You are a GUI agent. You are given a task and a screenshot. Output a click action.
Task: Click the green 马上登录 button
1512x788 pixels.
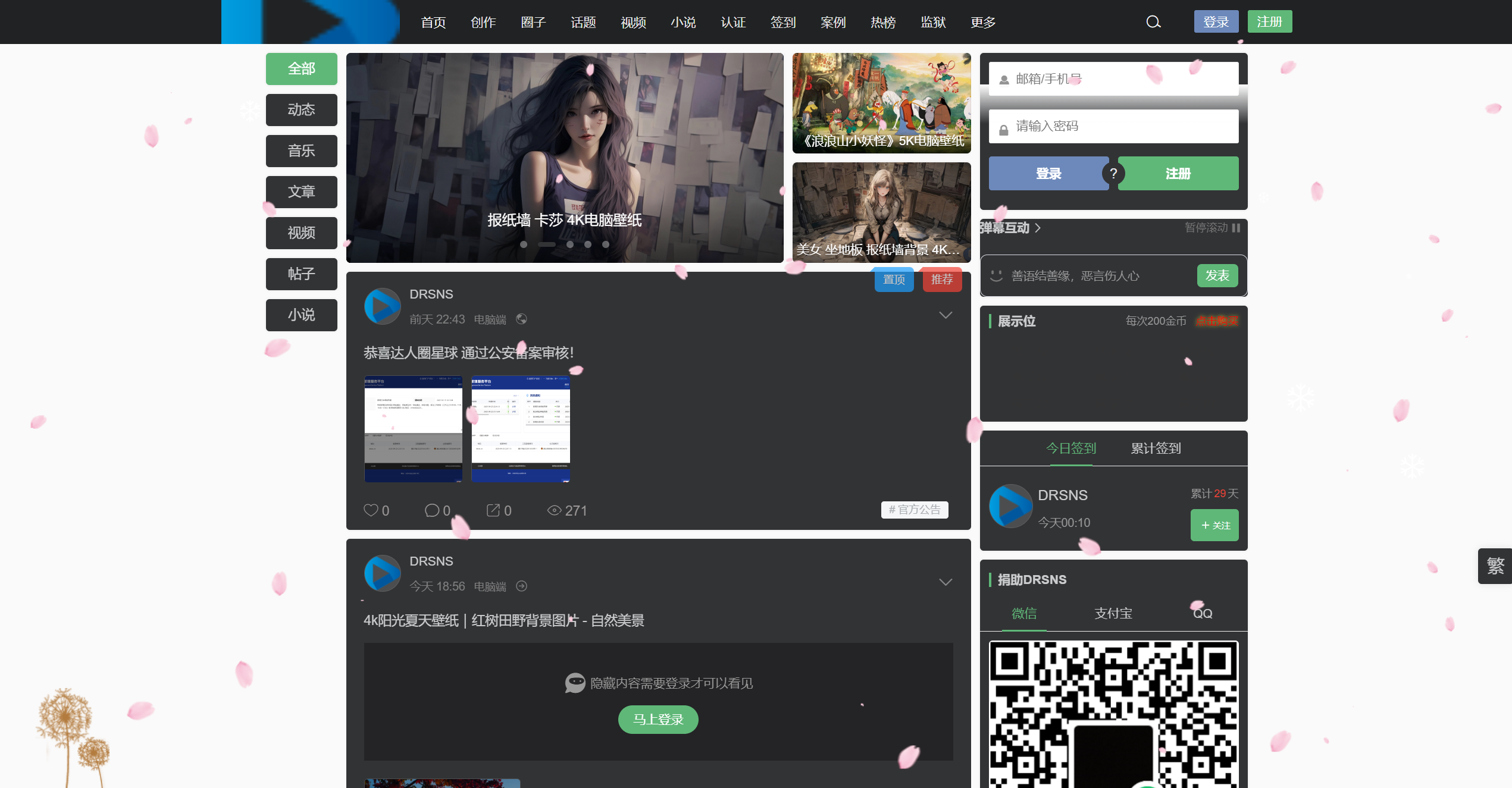point(658,720)
